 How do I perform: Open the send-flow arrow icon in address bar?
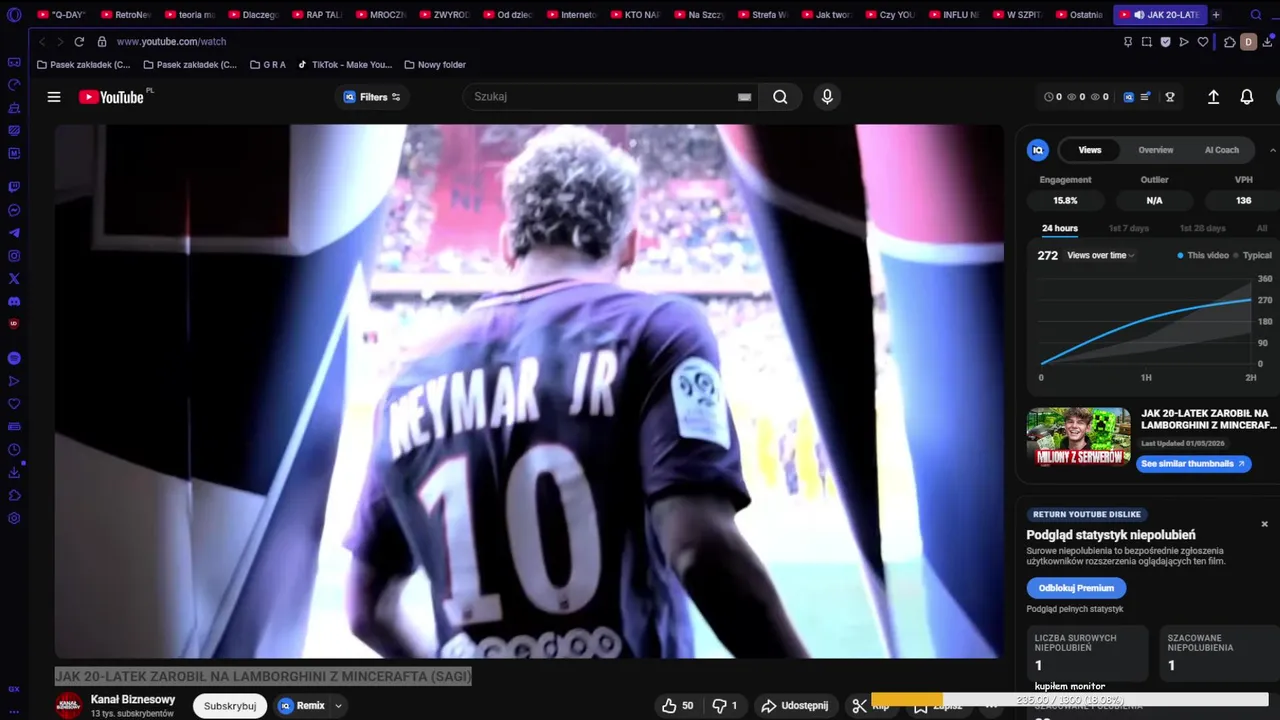(x=1184, y=42)
